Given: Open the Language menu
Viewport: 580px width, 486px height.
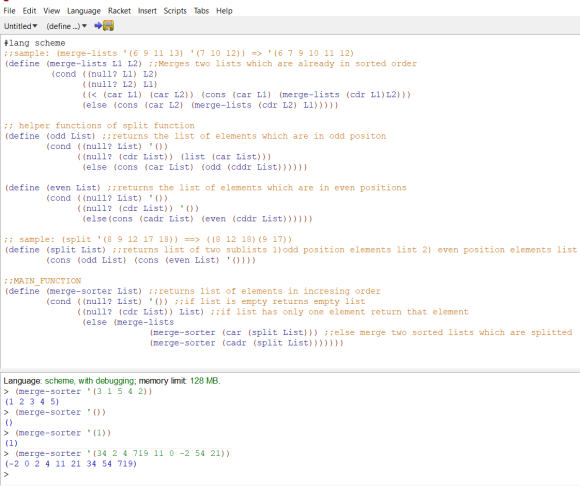Looking at the screenshot, I should pos(84,11).
